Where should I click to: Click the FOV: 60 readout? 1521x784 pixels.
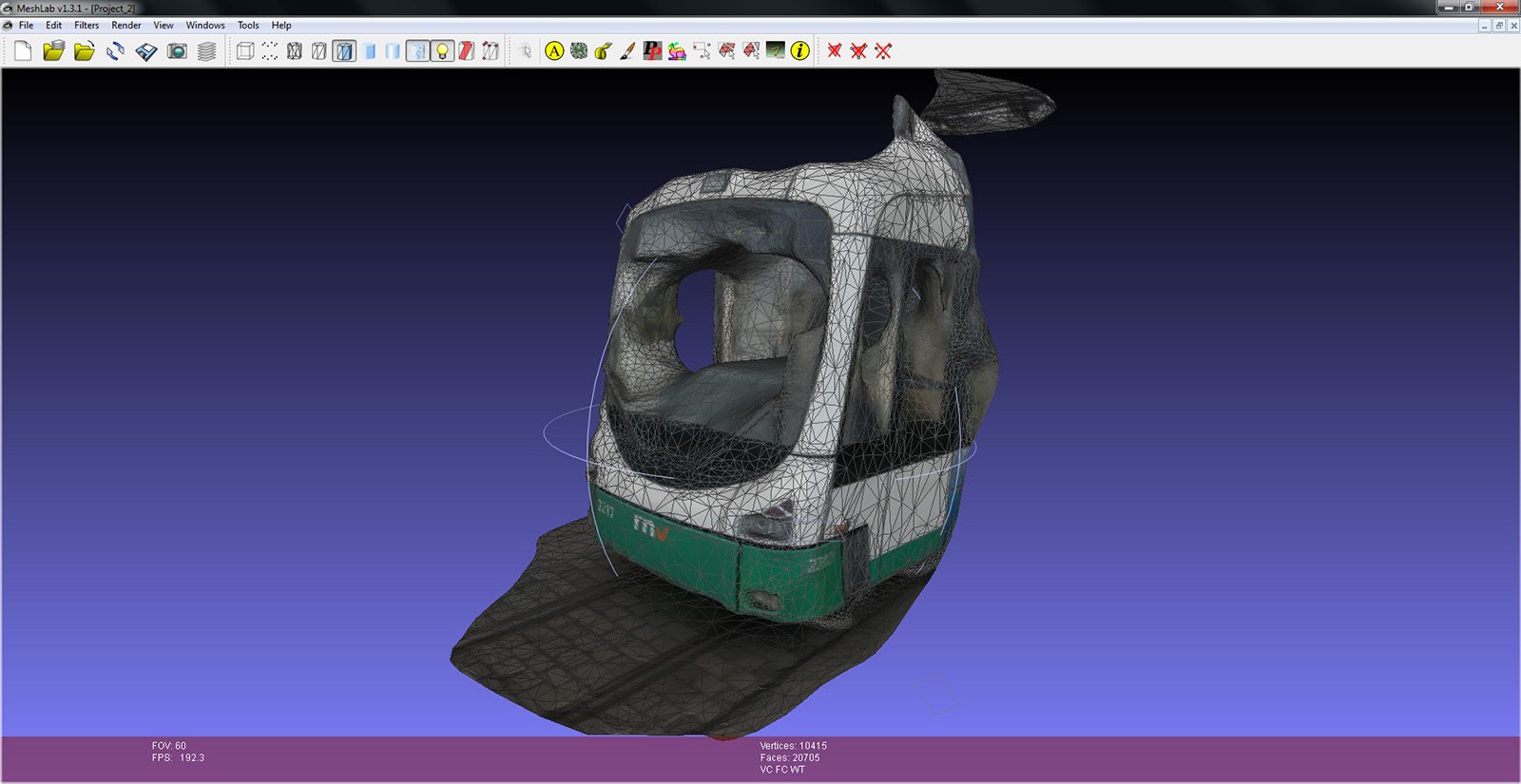point(169,746)
